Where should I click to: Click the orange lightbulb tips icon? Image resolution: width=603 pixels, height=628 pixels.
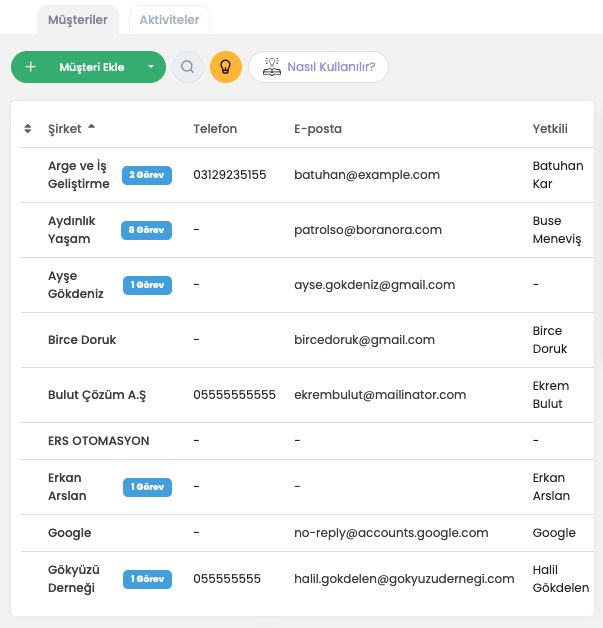(226, 67)
